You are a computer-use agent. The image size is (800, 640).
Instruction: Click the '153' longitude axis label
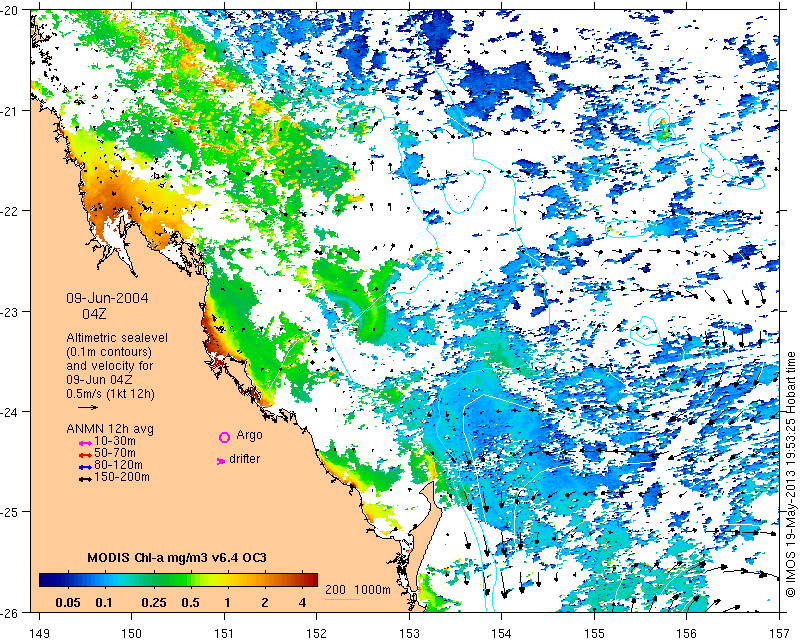409,633
